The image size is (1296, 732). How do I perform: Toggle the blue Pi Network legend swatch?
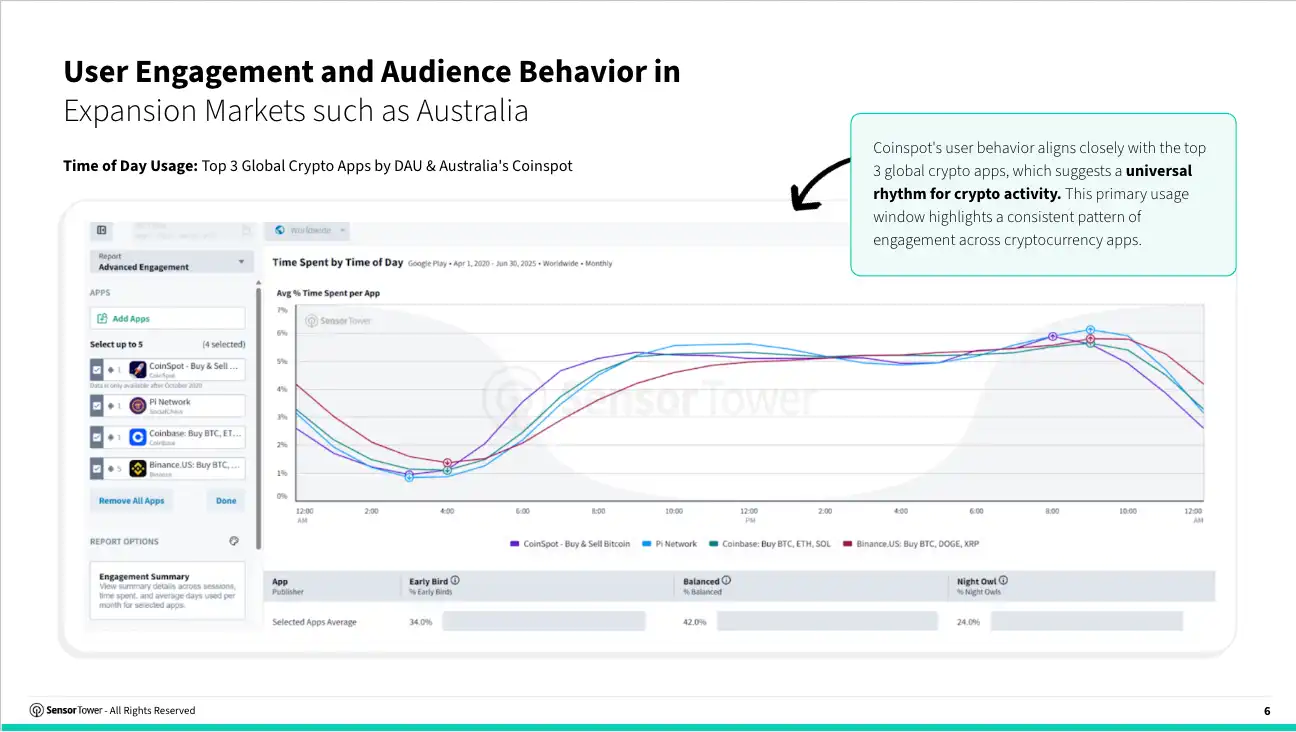pyautogui.click(x=646, y=544)
